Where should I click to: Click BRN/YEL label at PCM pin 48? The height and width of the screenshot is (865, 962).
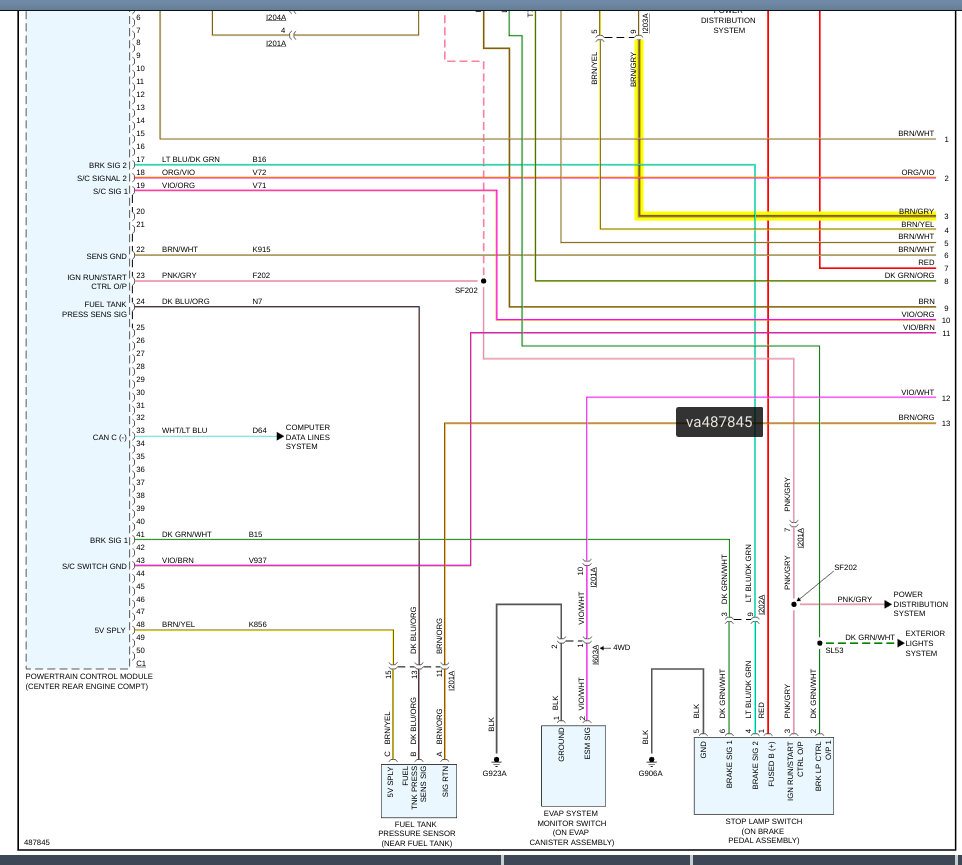(178, 624)
